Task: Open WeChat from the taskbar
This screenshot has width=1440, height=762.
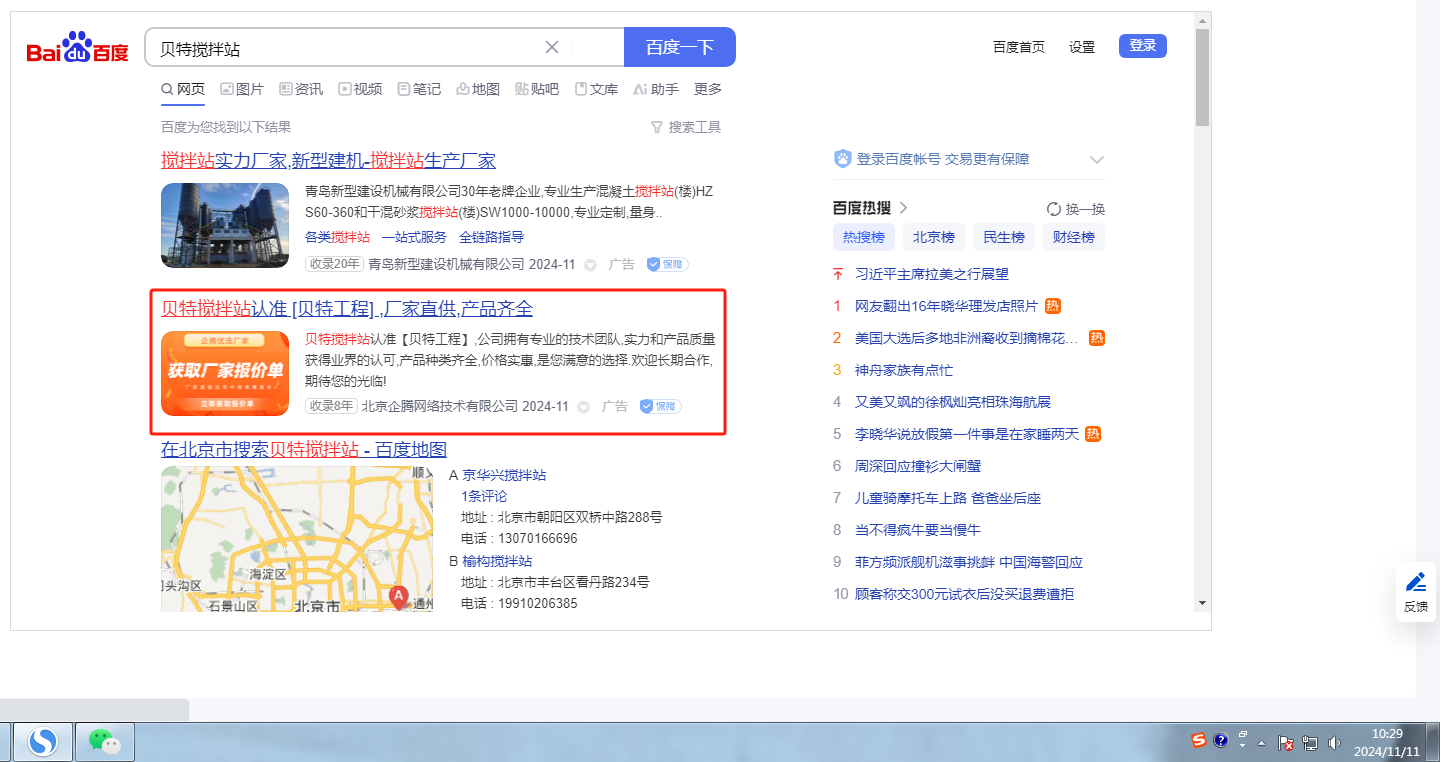Action: point(105,741)
